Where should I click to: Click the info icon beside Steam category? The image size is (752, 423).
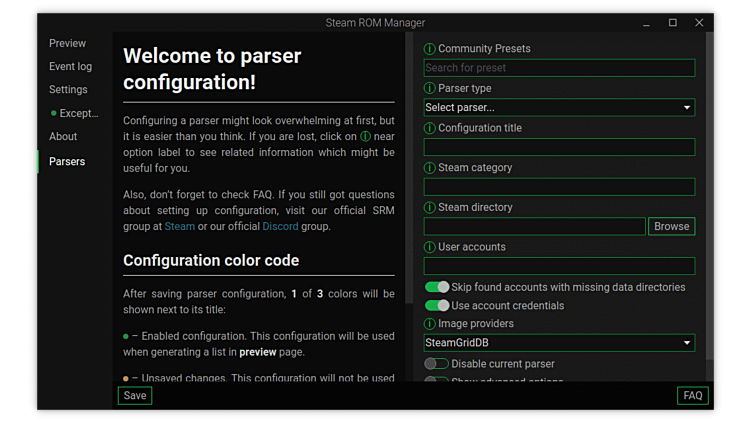429,168
